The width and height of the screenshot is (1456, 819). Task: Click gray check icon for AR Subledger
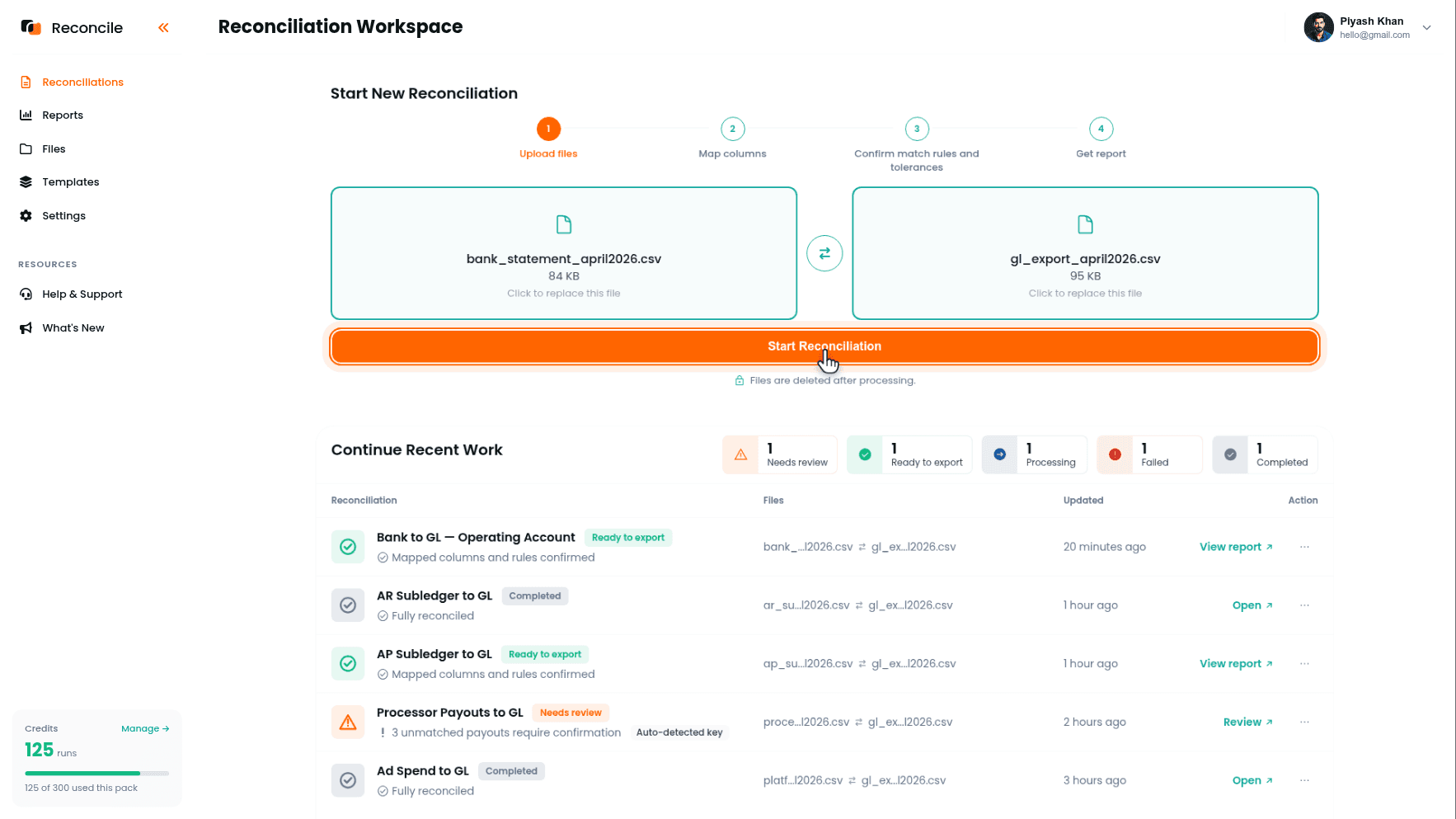pos(348,605)
